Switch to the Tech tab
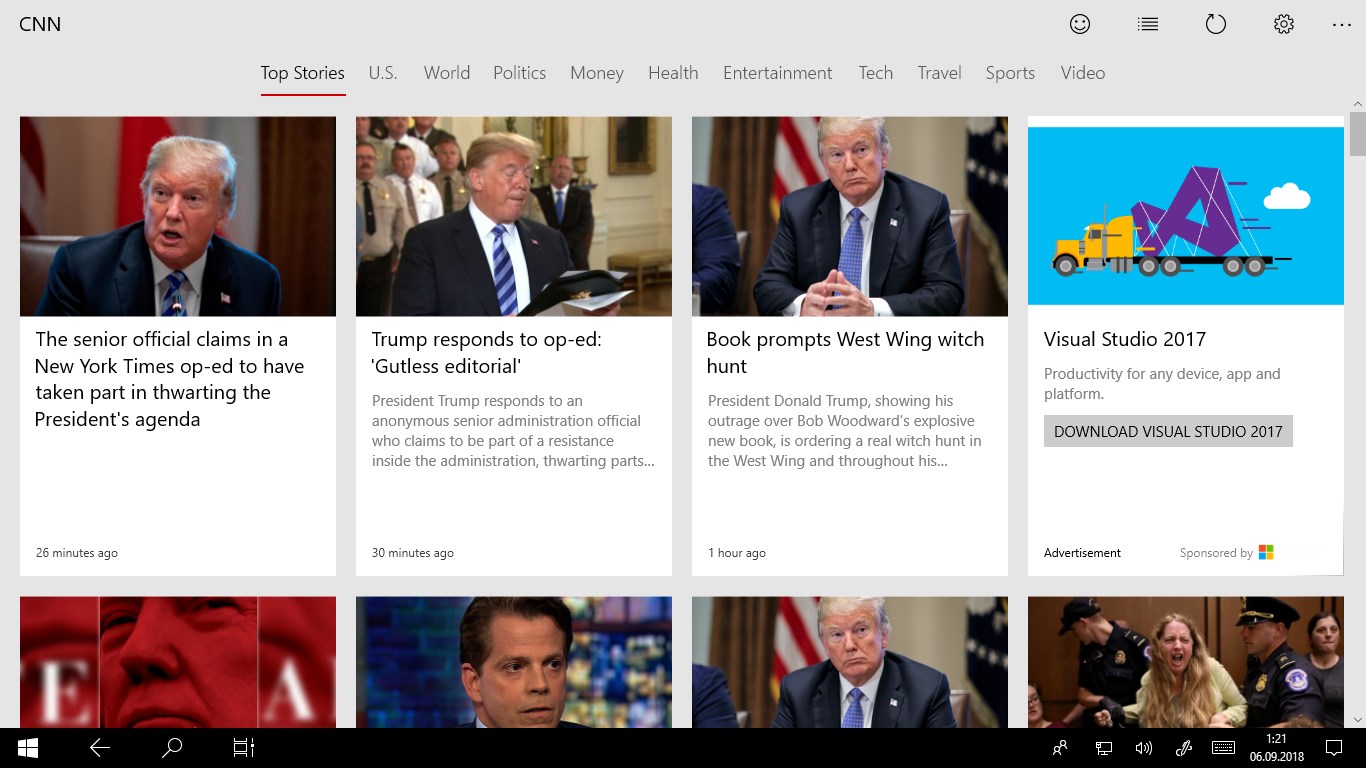Viewport: 1366px width, 768px height. click(x=876, y=73)
